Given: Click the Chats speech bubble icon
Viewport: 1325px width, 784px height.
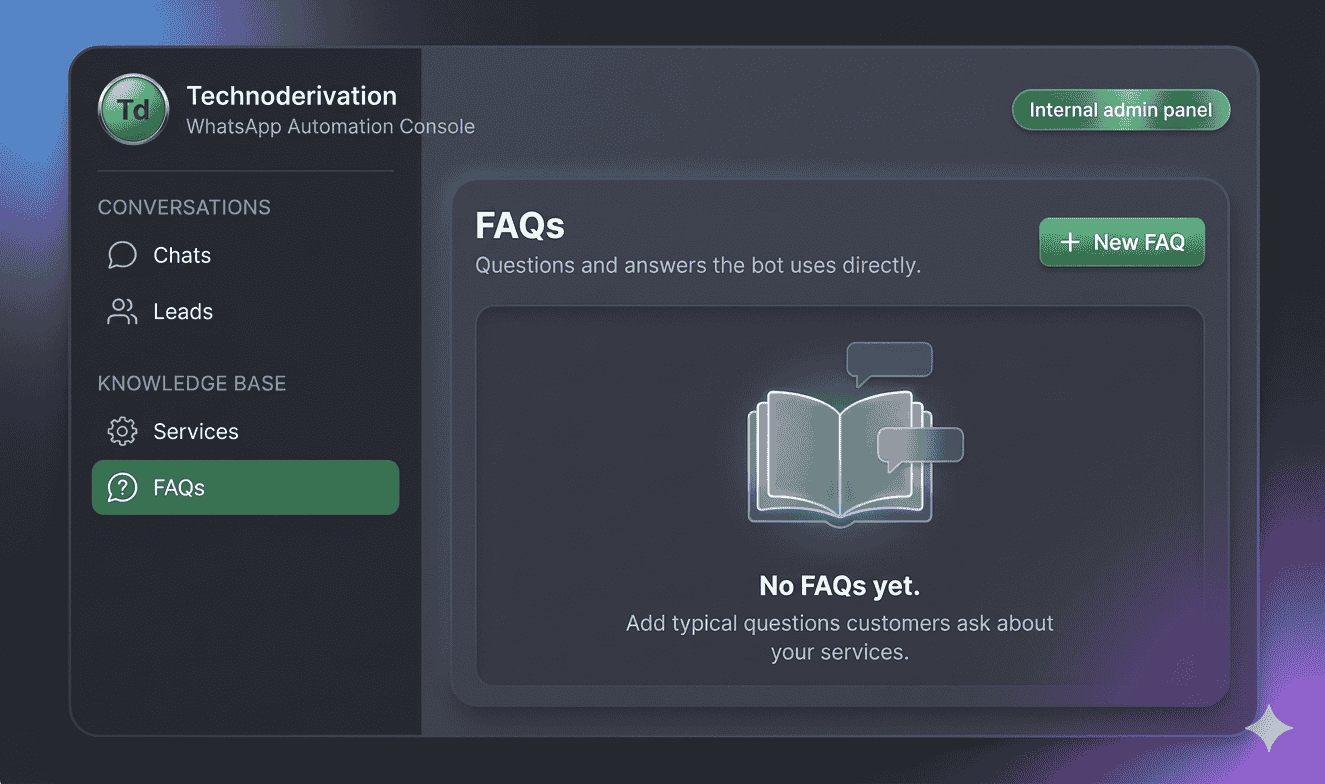Looking at the screenshot, I should tap(121, 255).
